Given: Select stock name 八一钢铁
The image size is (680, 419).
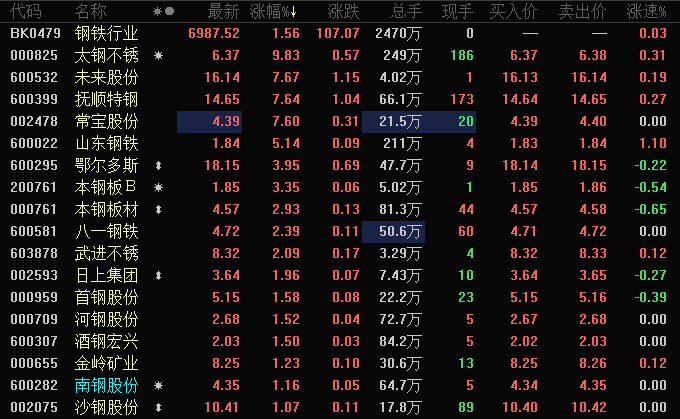Looking at the screenshot, I should point(106,231).
